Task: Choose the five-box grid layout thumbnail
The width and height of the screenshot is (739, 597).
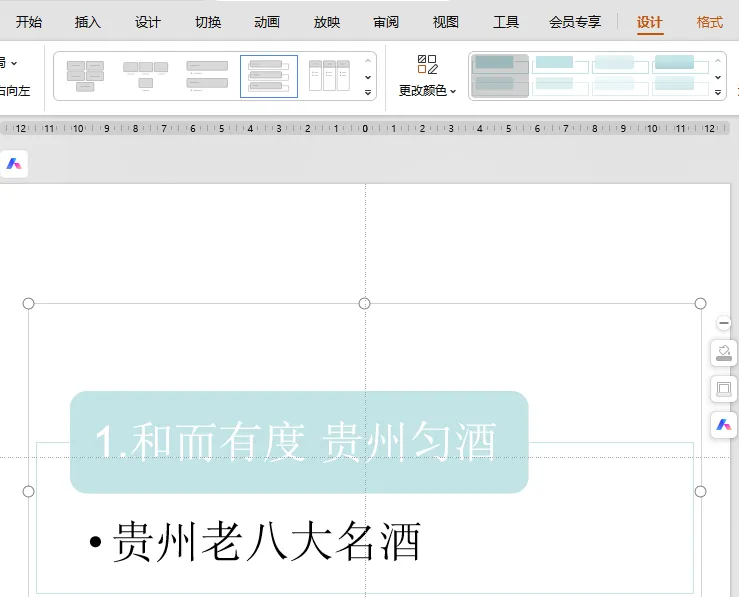Action: tap(85, 76)
